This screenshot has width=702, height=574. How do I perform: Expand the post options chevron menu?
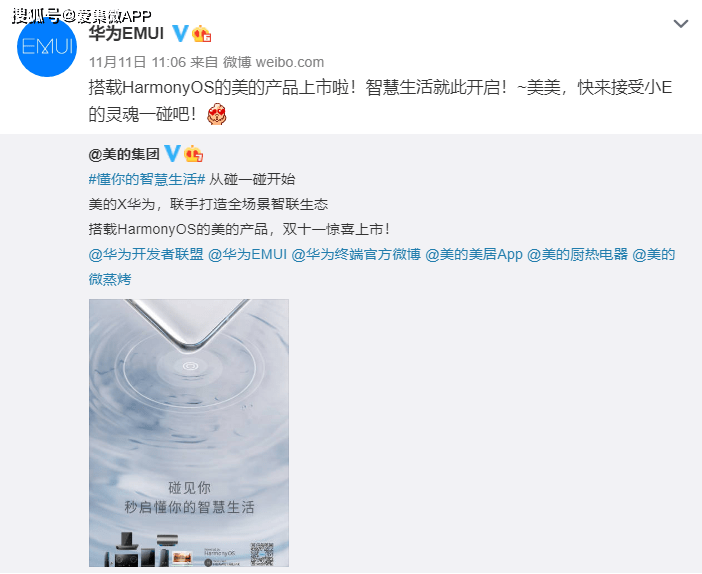(681, 23)
